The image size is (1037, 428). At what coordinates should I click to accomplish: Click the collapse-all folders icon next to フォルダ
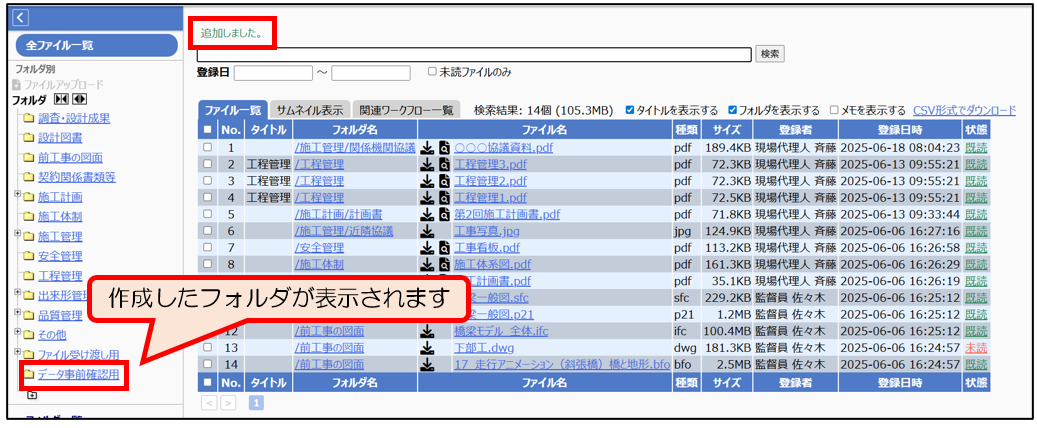click(61, 100)
